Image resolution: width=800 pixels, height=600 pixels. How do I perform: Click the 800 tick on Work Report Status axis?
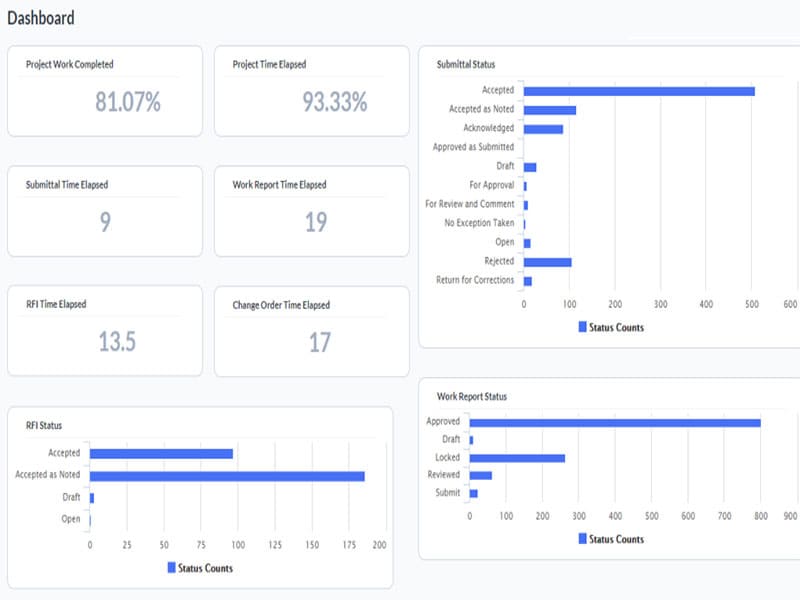point(761,516)
